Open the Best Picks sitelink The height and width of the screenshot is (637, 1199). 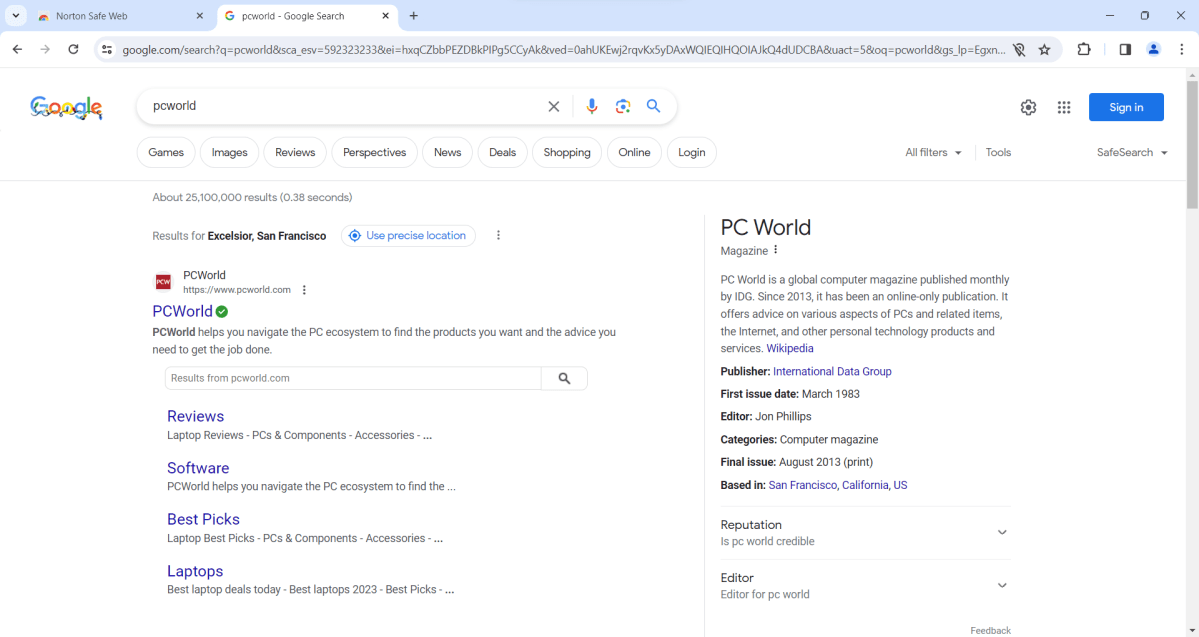203,519
